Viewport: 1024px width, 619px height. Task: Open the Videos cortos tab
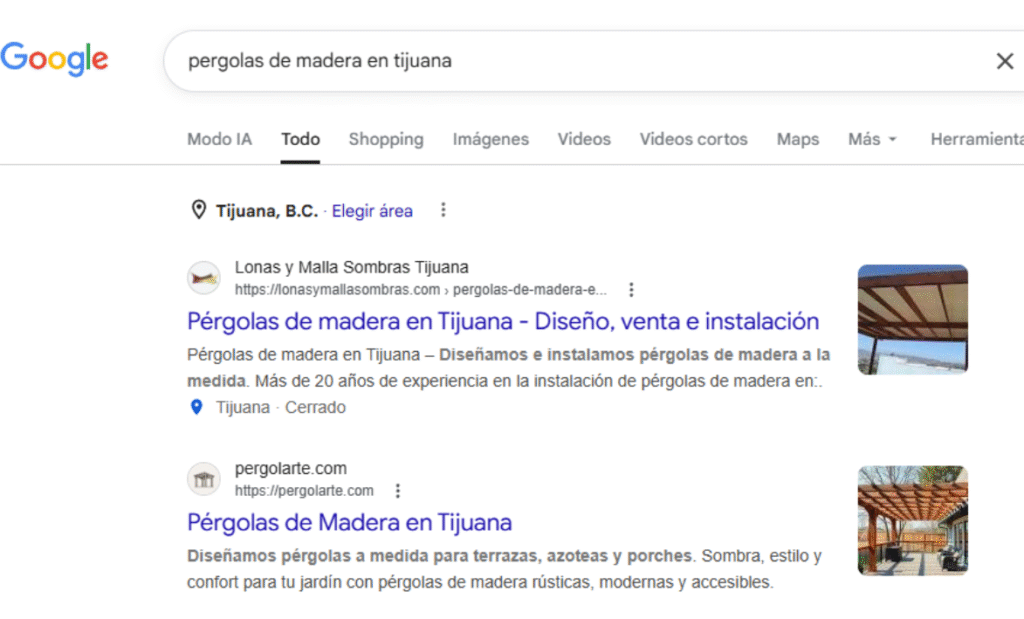(694, 139)
